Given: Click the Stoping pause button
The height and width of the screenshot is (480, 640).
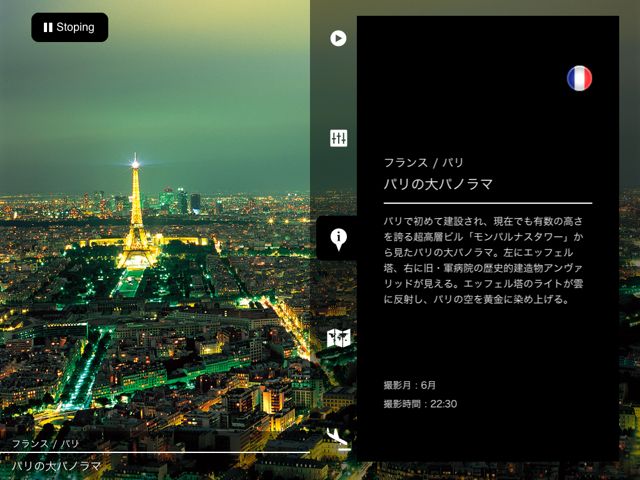Looking at the screenshot, I should [70, 27].
